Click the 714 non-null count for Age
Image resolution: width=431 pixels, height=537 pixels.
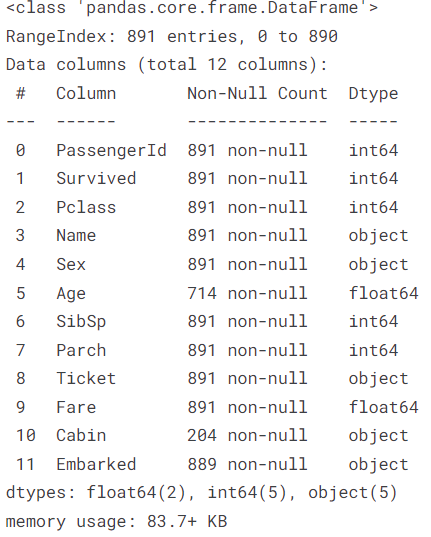tap(247, 294)
